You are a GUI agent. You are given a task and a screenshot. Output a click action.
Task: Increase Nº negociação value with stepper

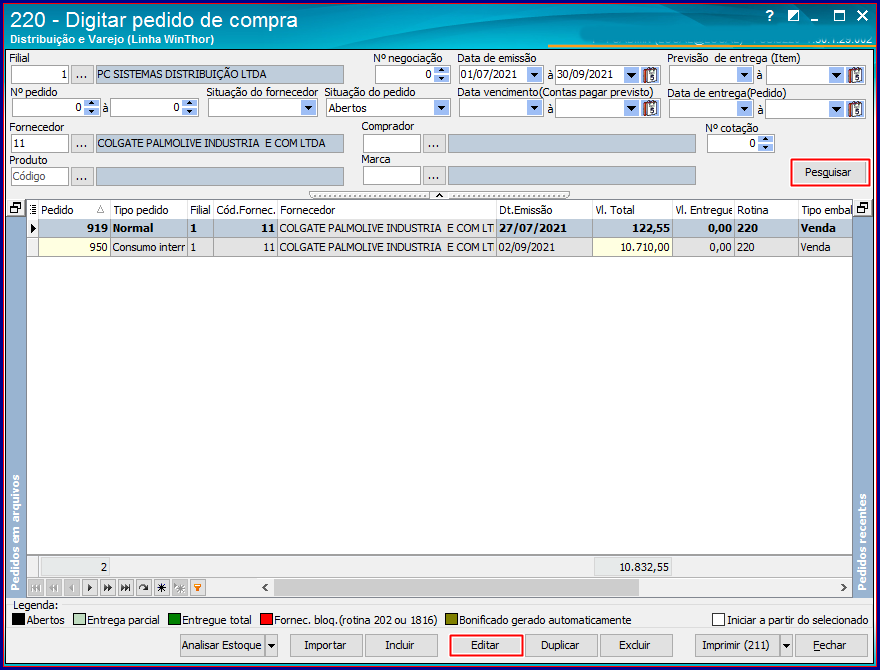[x=442, y=71]
